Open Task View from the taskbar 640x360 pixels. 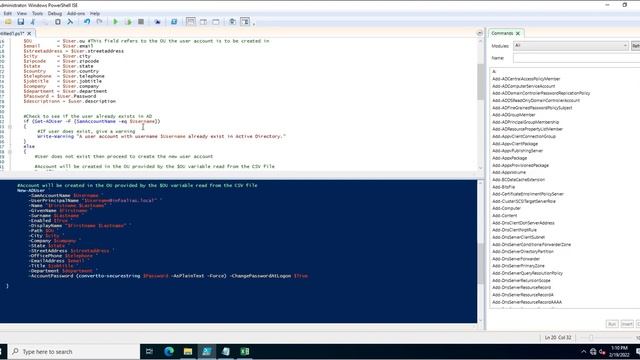(x=149, y=351)
